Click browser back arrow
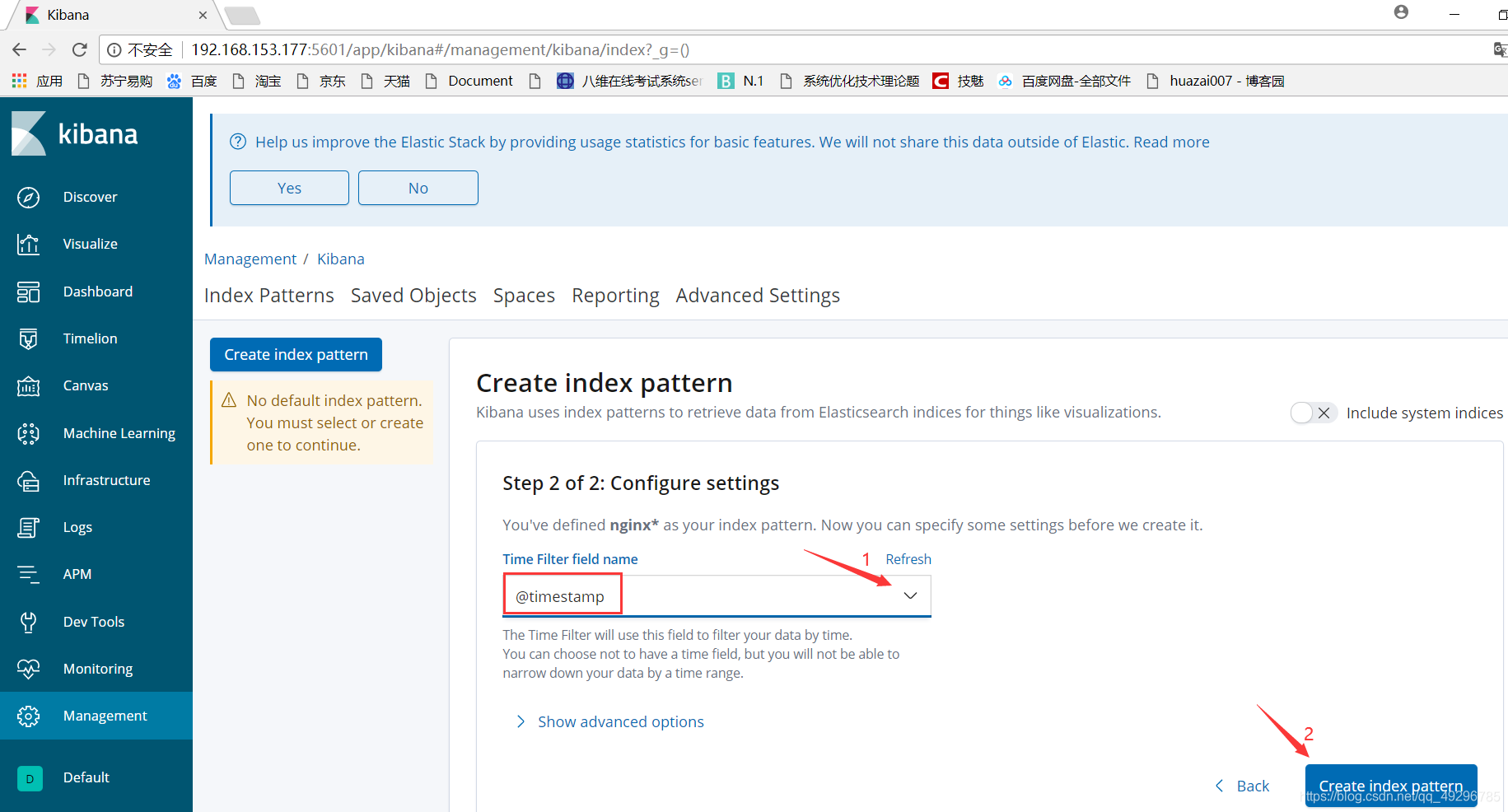Image resolution: width=1508 pixels, height=812 pixels. pyautogui.click(x=20, y=50)
